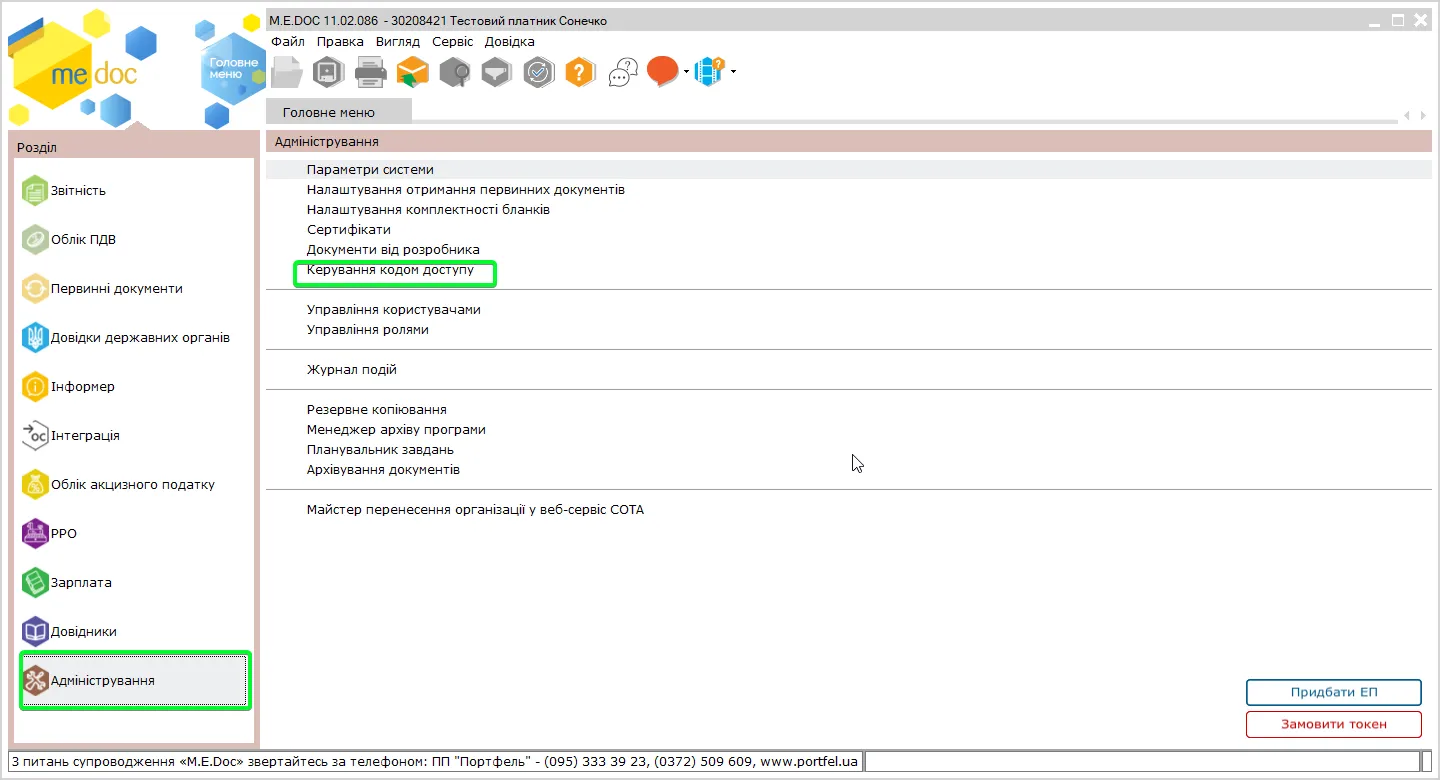Open Управління ролями

367,330
